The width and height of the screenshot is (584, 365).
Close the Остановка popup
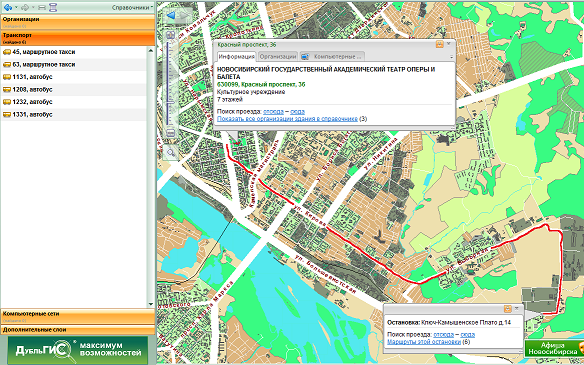517,308
